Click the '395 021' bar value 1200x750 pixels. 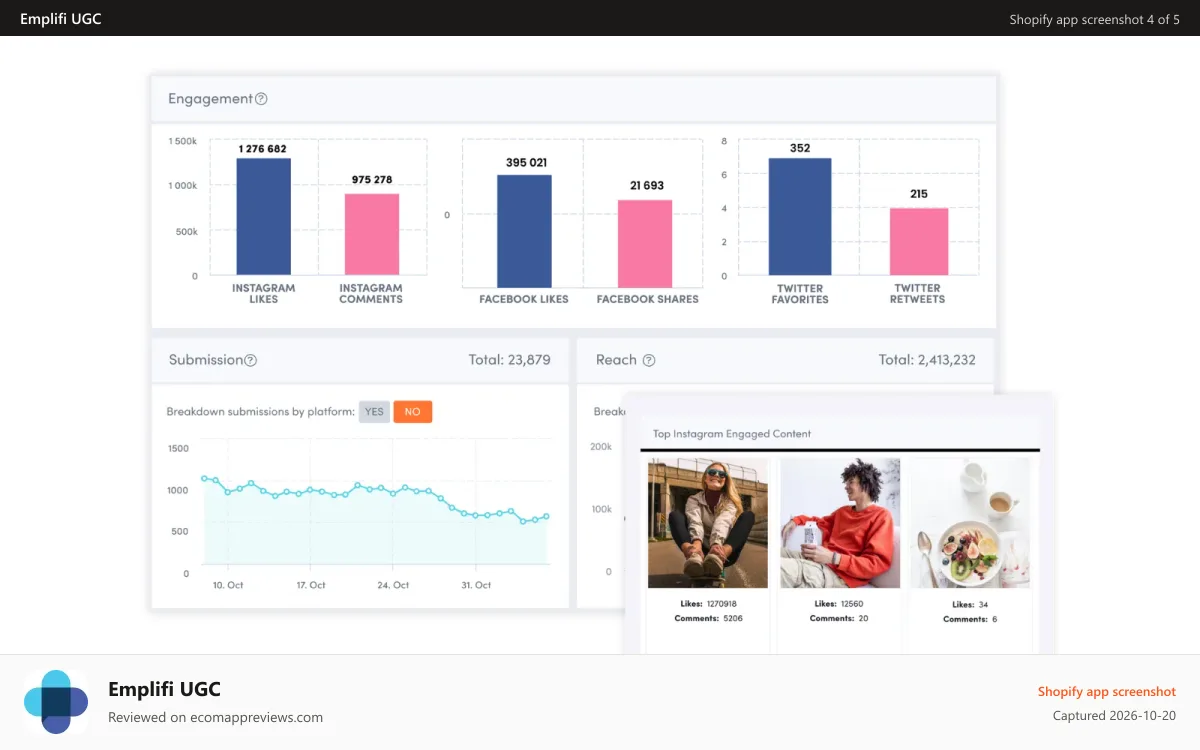point(527,162)
